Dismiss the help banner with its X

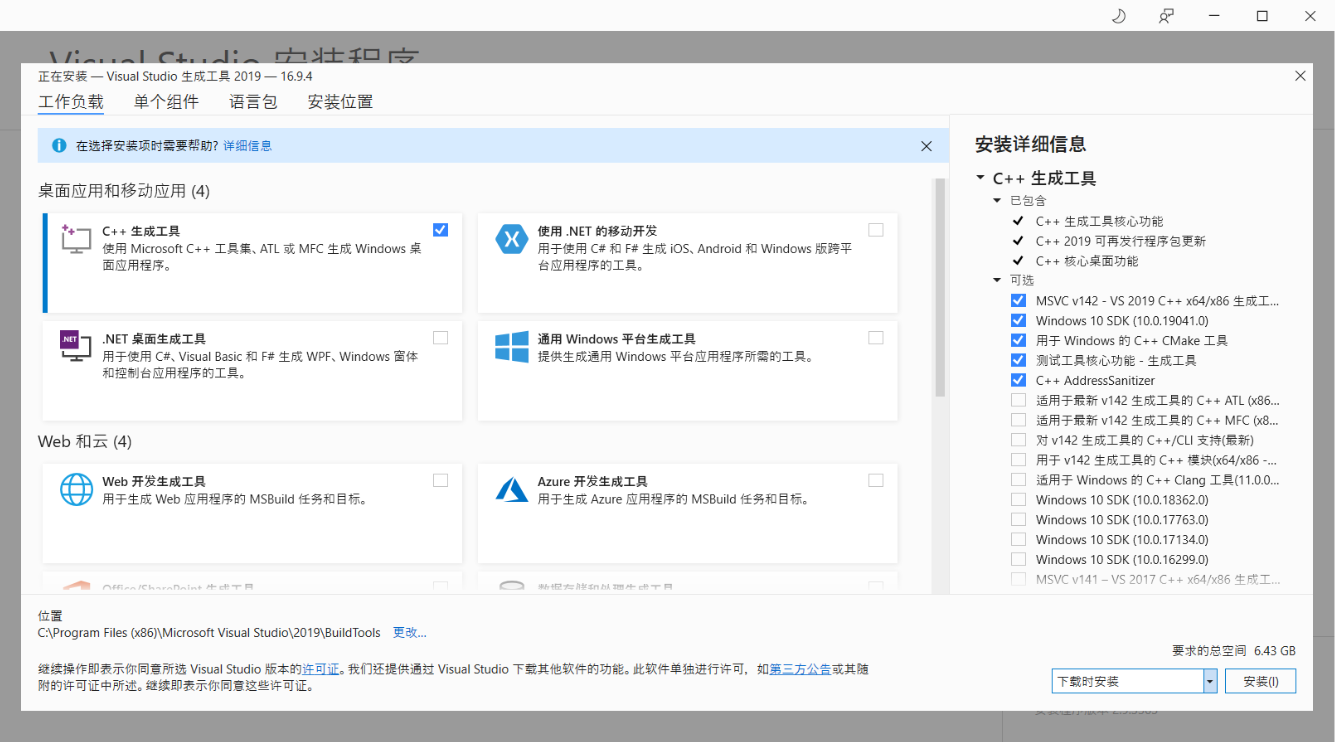926,146
